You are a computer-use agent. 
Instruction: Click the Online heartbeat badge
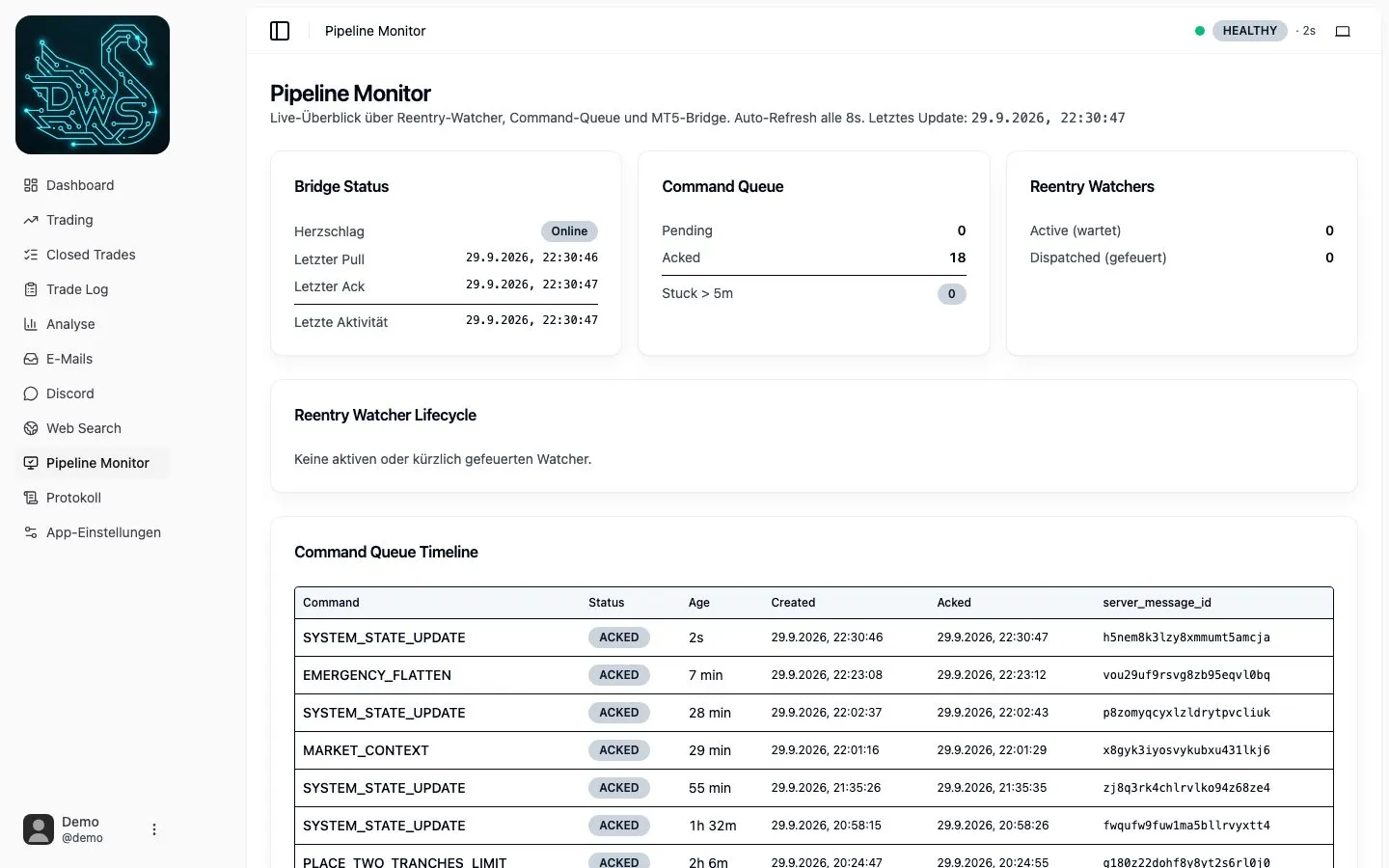[569, 231]
